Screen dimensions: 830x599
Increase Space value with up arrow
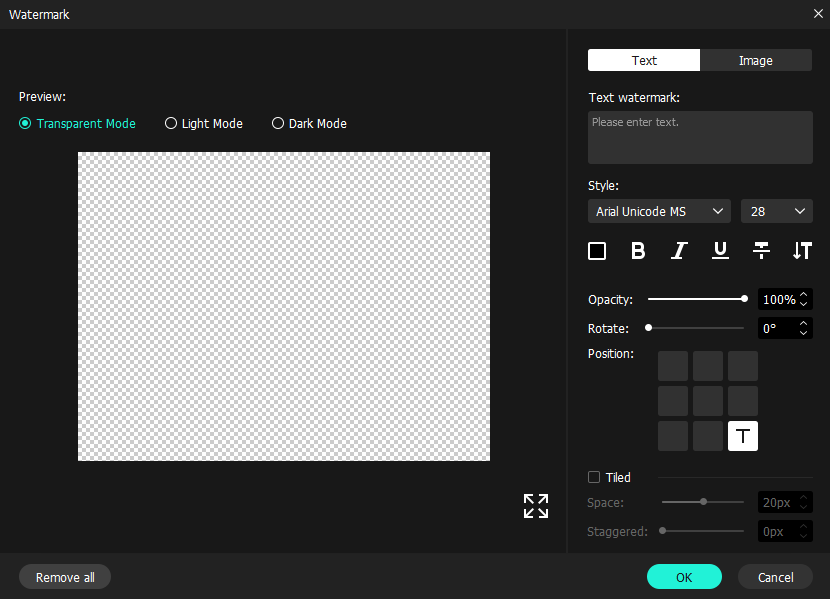[x=804, y=497]
